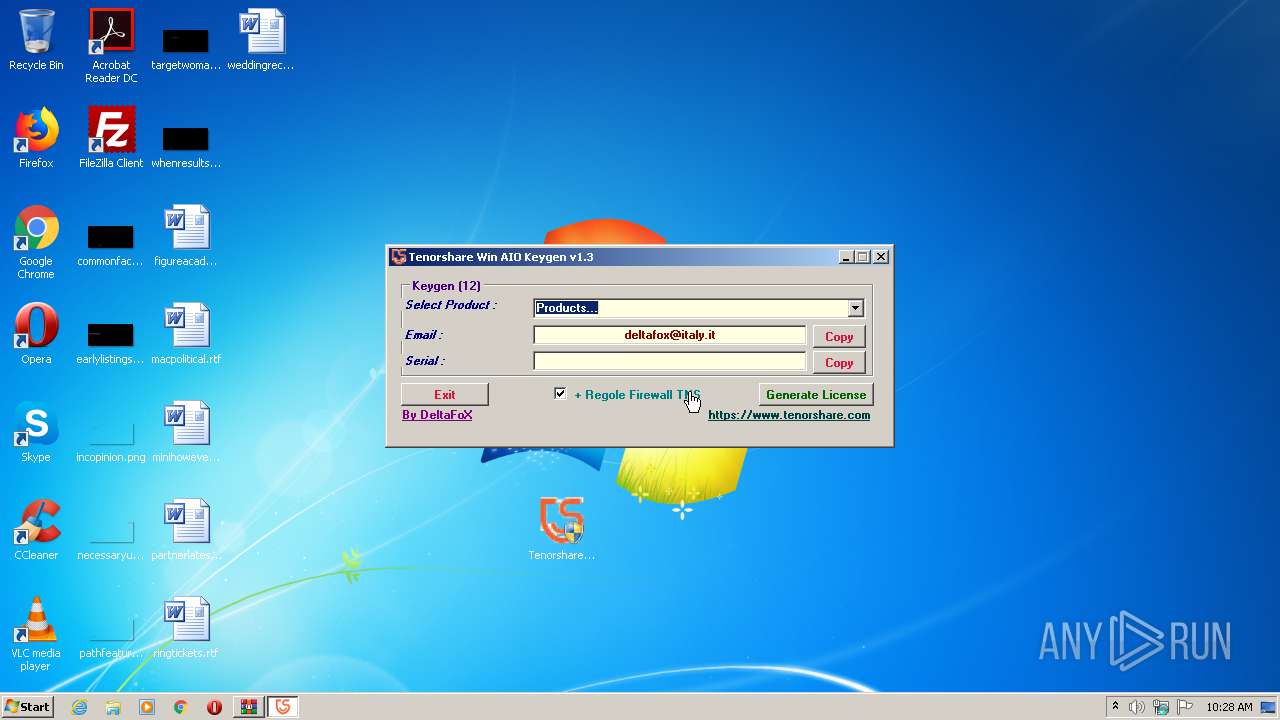
Task: Open Windows Explorer from taskbar
Action: click(x=113, y=707)
